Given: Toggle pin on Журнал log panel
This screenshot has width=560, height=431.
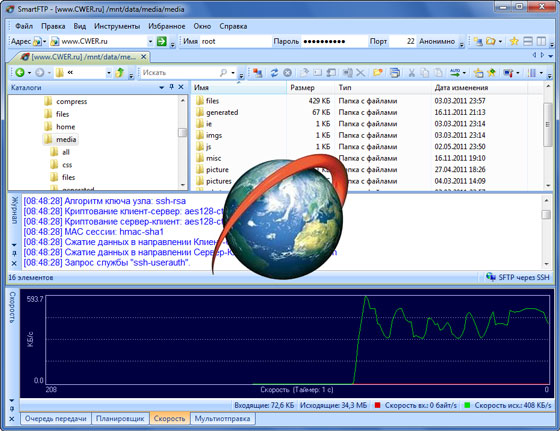Looking at the screenshot, I should (x=14, y=254).
